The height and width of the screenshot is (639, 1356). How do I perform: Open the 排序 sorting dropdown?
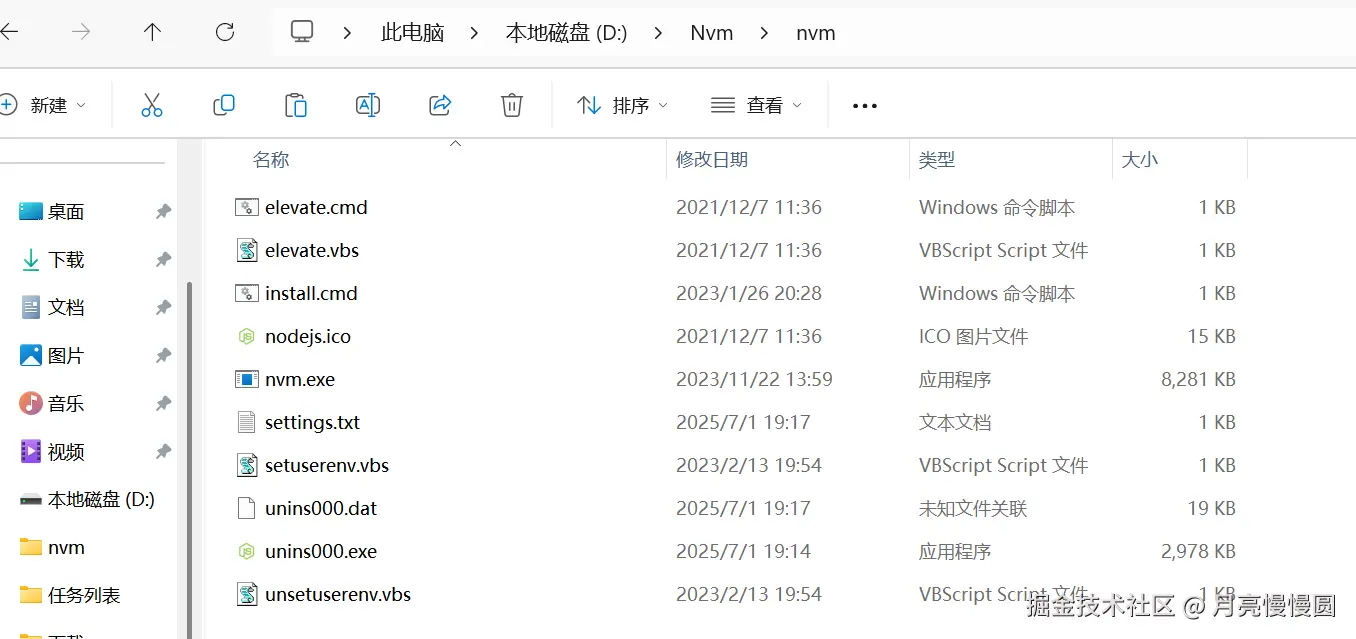click(622, 104)
